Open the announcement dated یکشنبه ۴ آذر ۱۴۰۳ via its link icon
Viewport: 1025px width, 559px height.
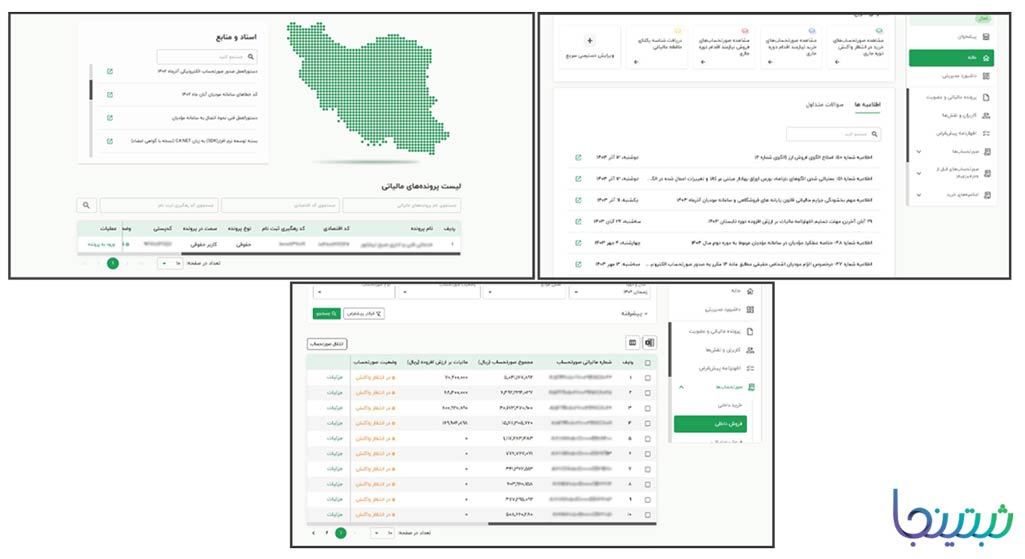pyautogui.click(x=578, y=200)
